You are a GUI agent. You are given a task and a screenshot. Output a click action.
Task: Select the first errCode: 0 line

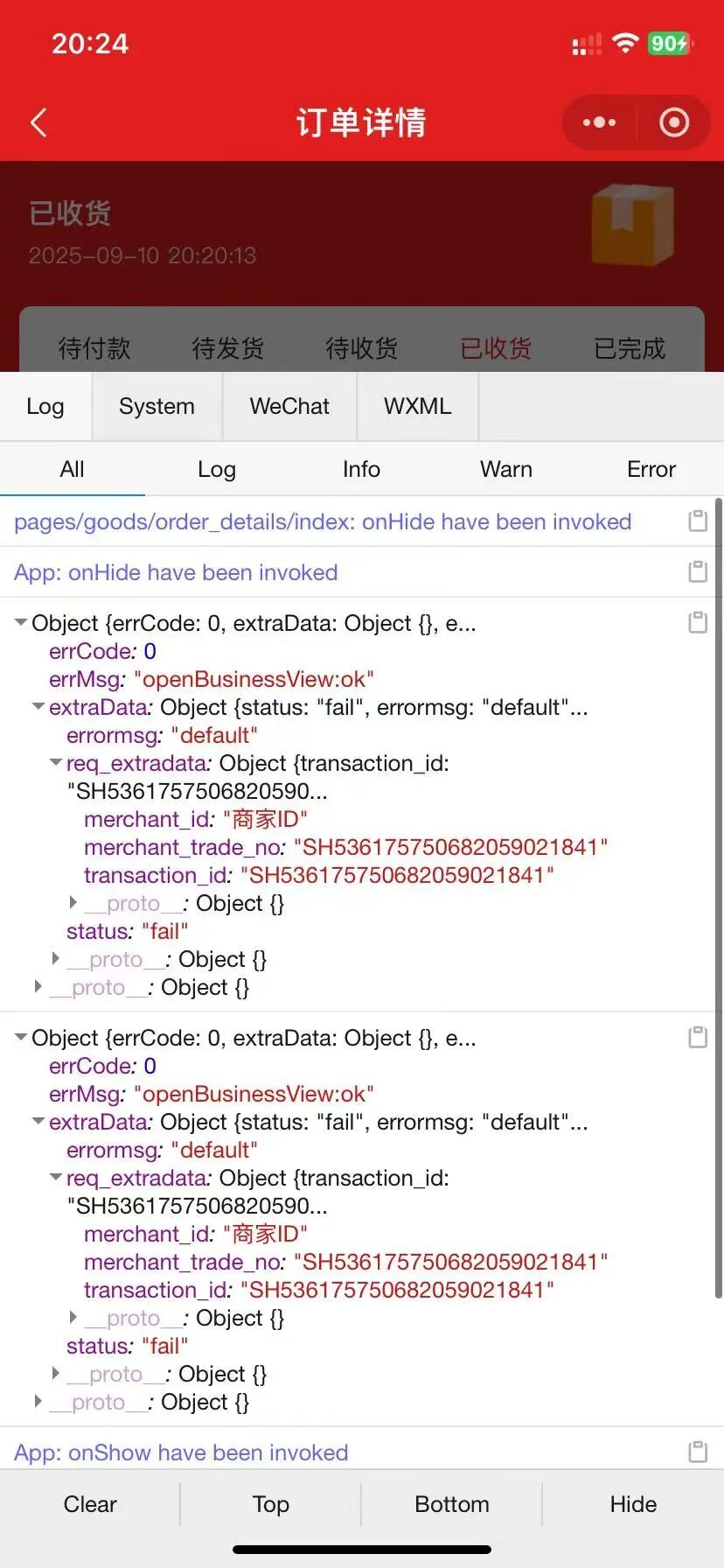tap(103, 651)
